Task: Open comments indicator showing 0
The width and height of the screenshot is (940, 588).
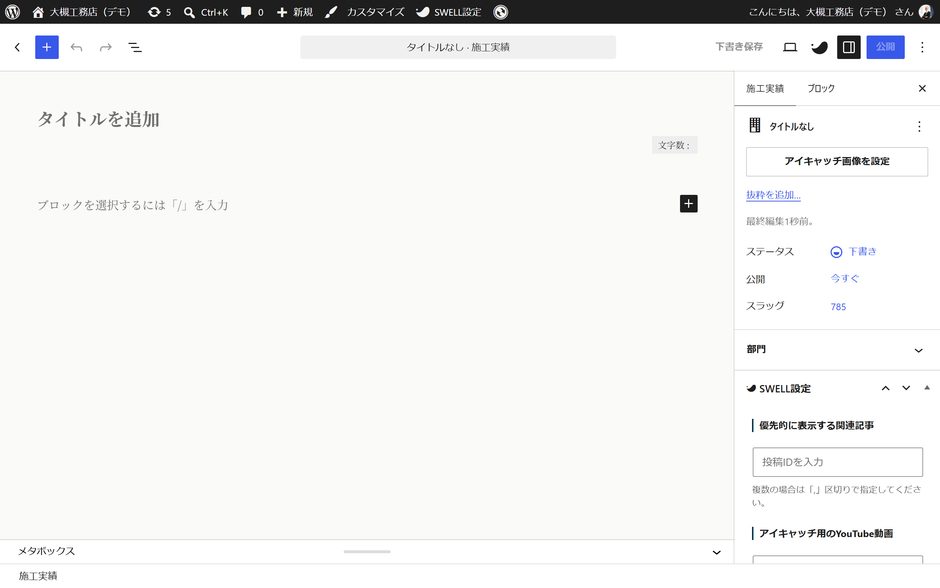Action: (x=252, y=12)
